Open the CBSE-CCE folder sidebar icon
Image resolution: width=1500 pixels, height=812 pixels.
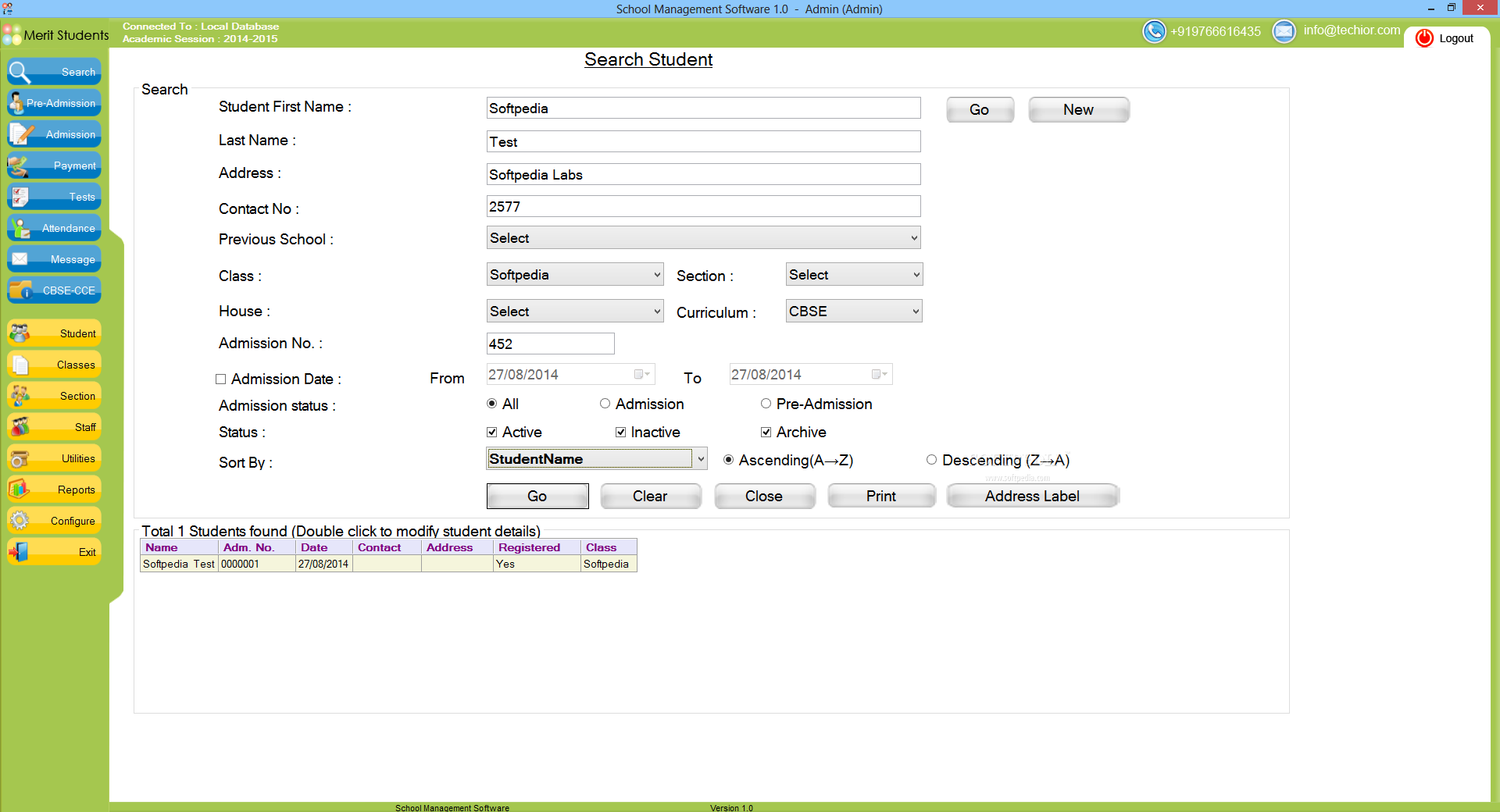tap(20, 290)
